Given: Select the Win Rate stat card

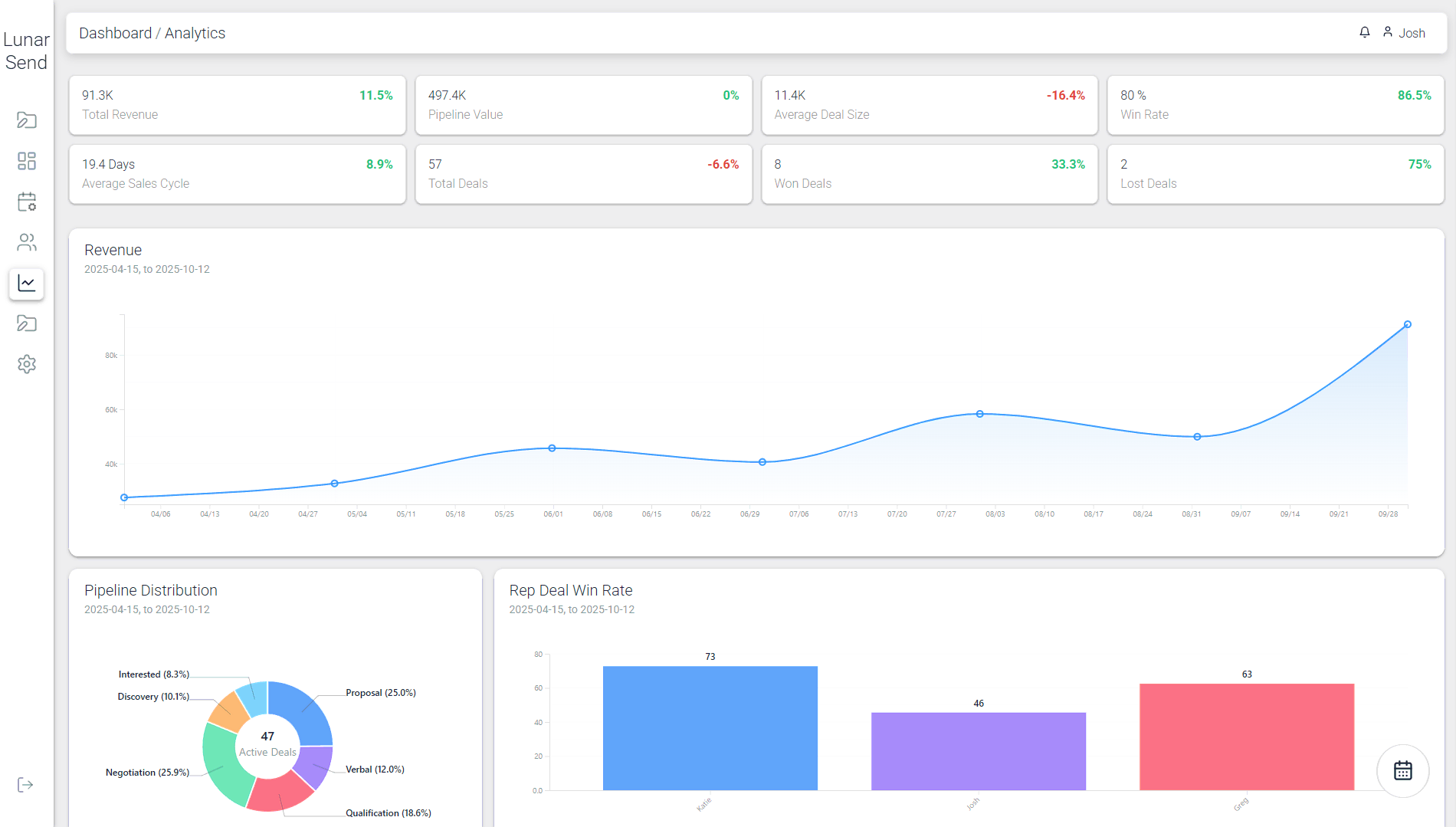Looking at the screenshot, I should (1275, 105).
